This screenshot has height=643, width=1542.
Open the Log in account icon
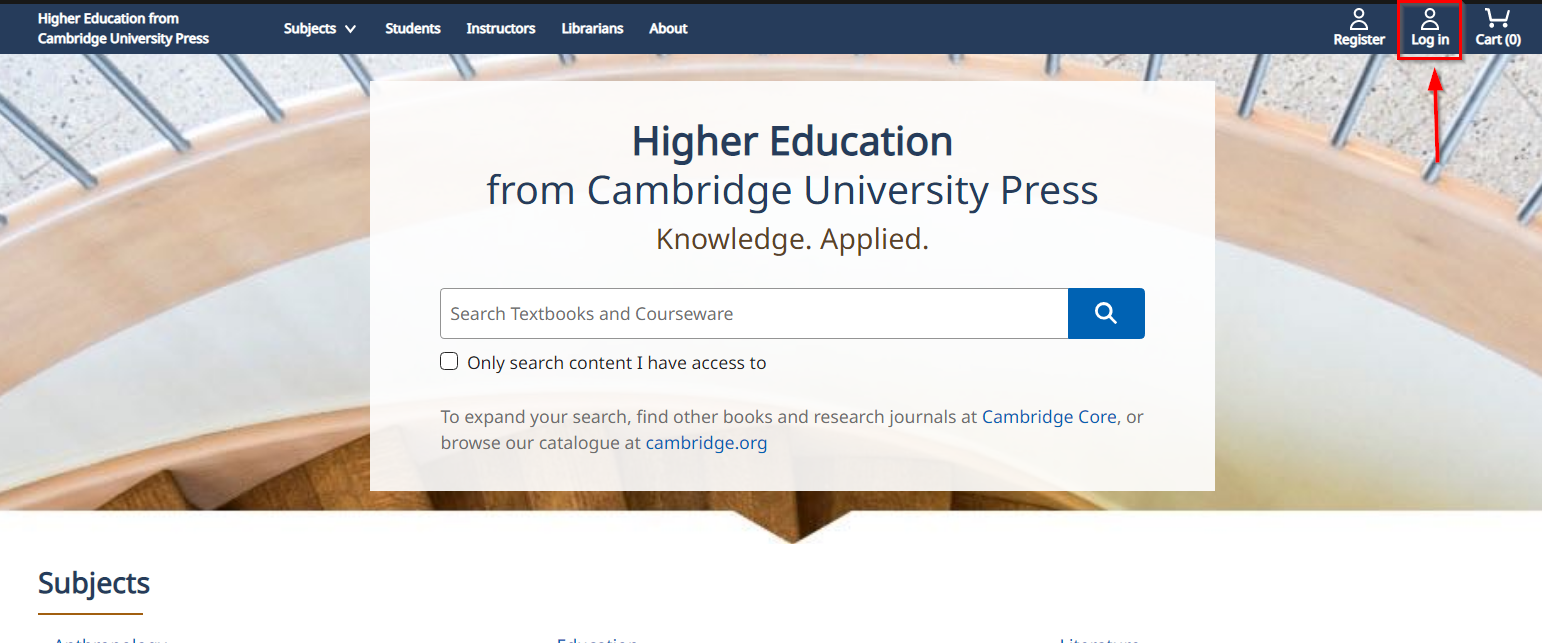(x=1430, y=19)
